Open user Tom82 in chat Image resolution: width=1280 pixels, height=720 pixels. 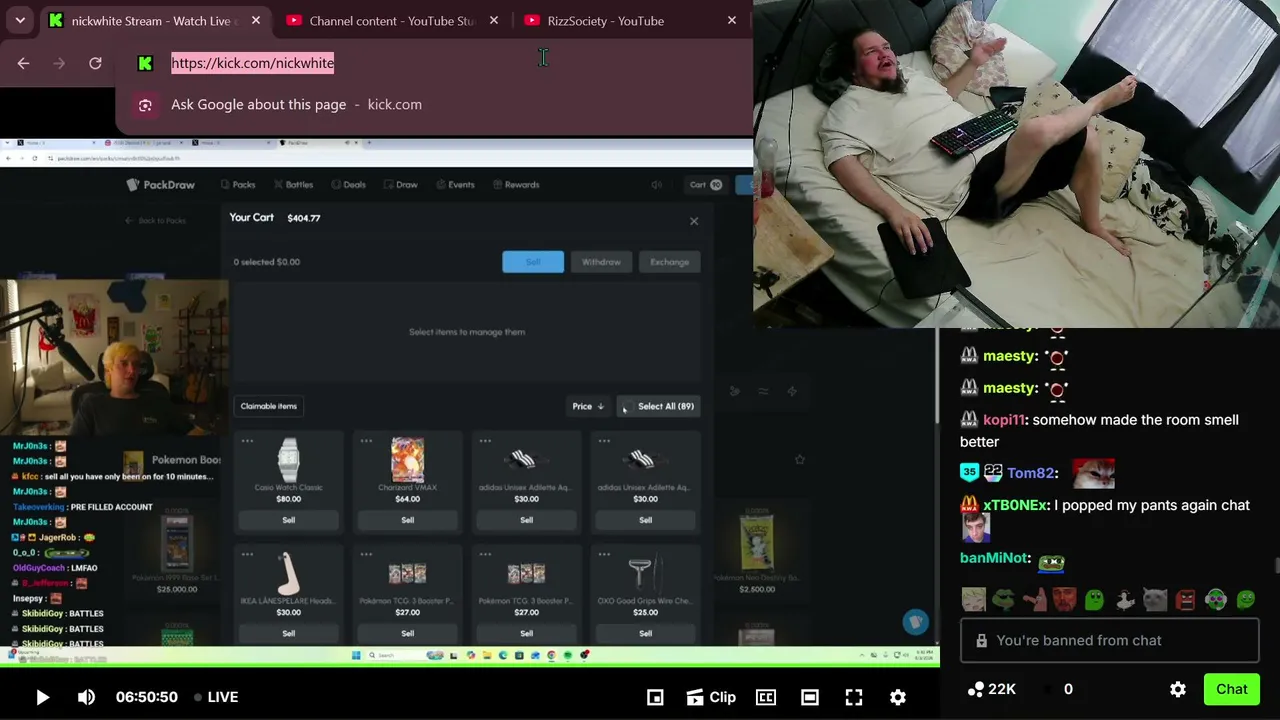(x=1030, y=473)
